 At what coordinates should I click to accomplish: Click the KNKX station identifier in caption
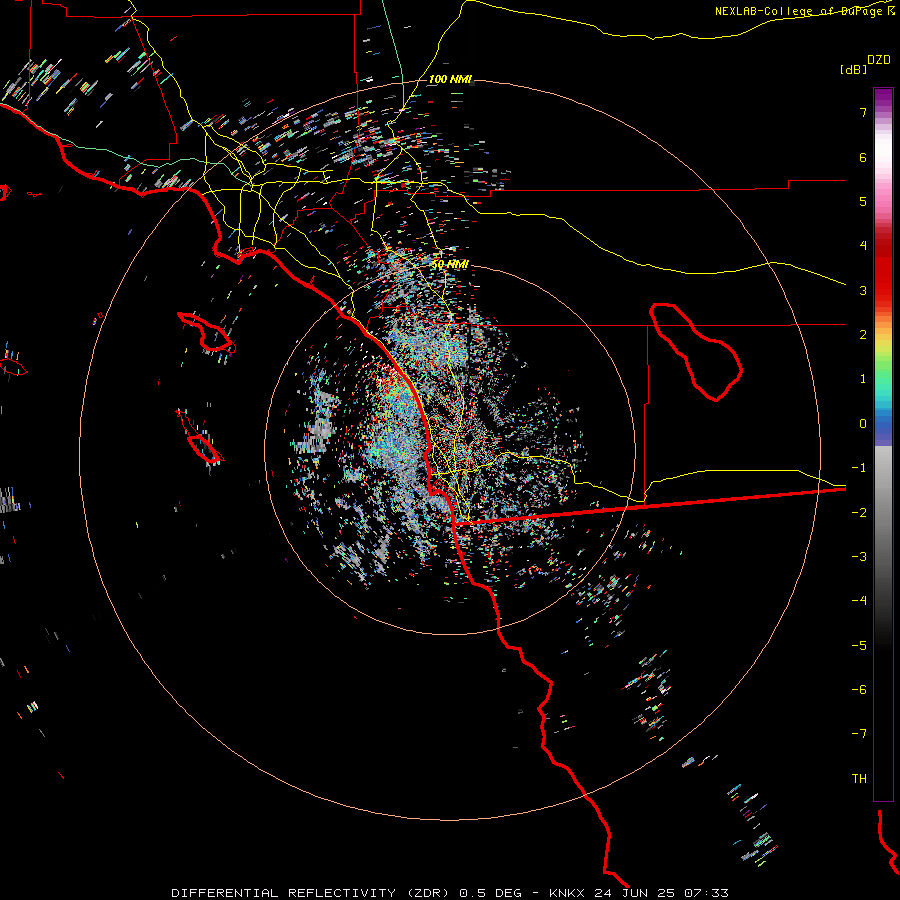[567, 893]
